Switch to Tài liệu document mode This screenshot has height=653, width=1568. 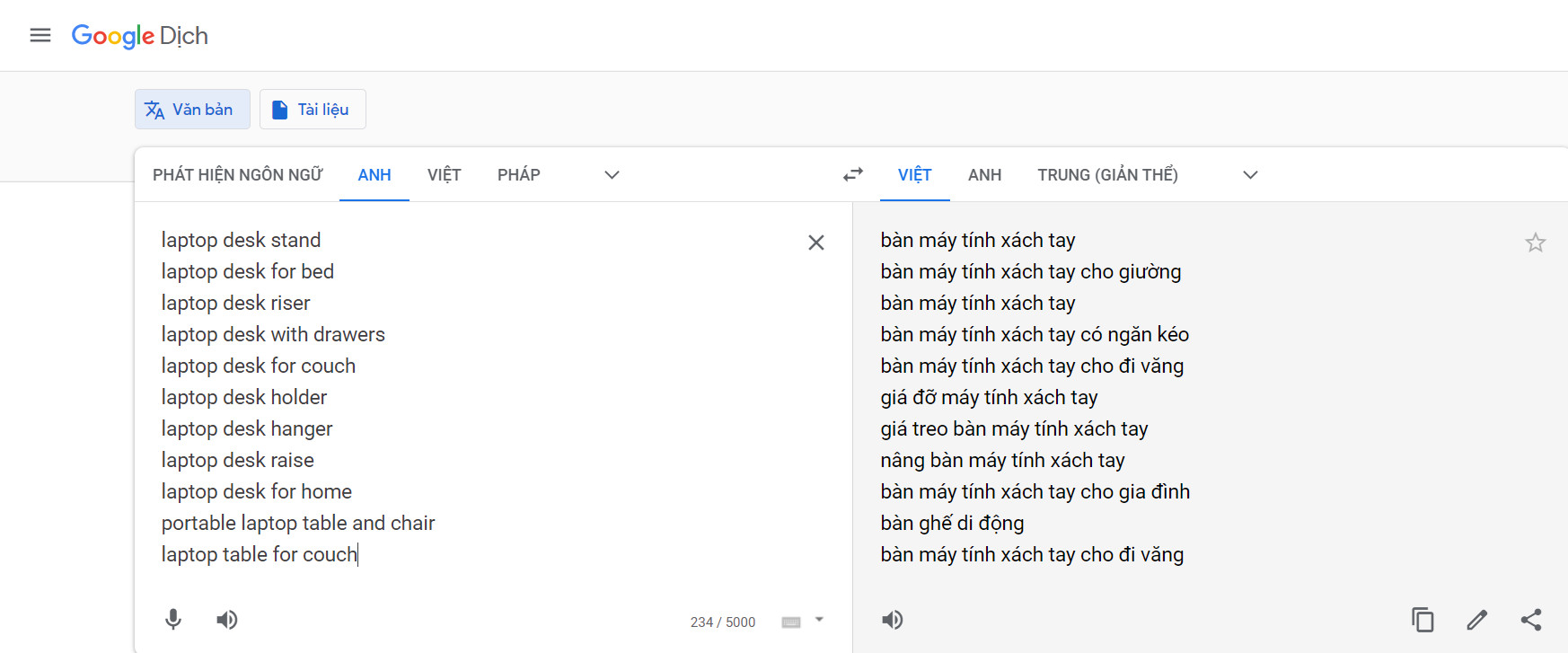pyautogui.click(x=313, y=110)
